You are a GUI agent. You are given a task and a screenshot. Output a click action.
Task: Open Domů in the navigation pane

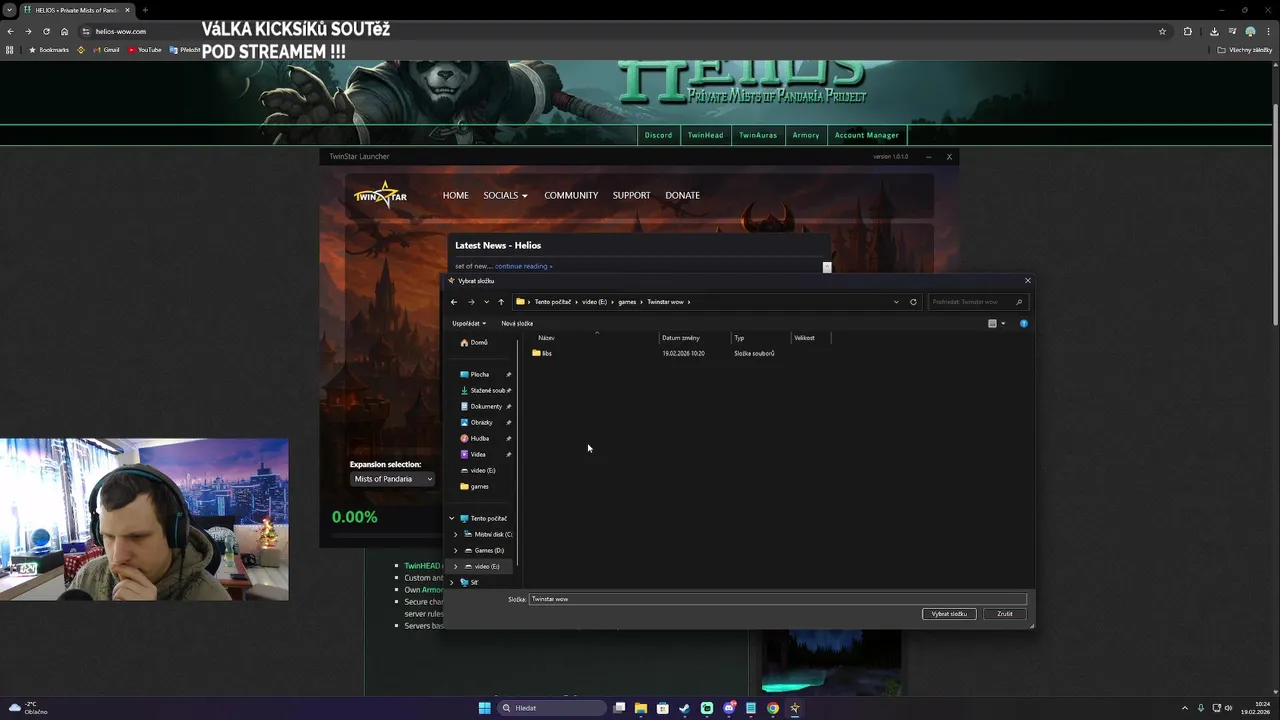pyautogui.click(x=474, y=342)
